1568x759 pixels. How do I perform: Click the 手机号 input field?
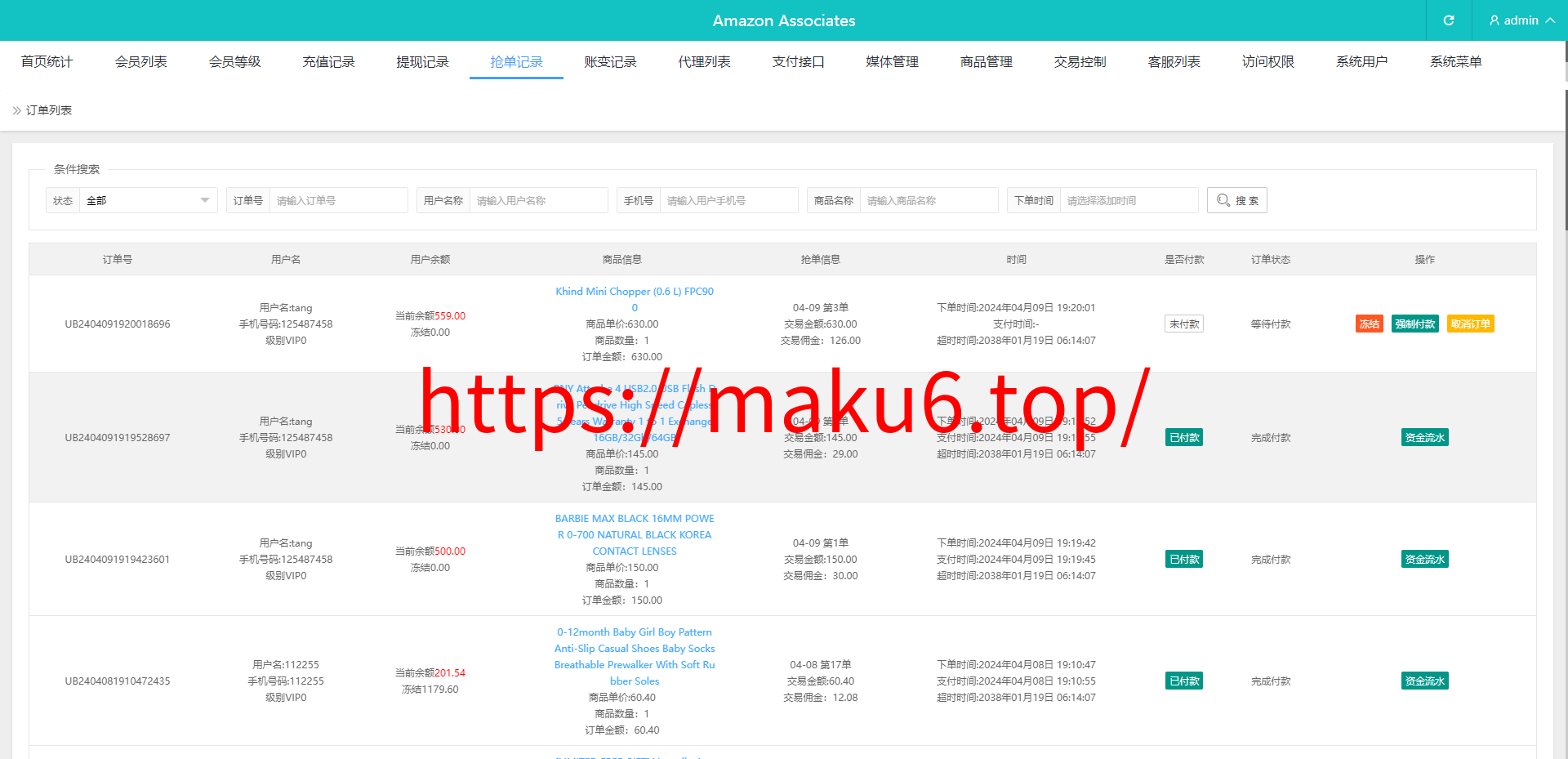pyautogui.click(x=728, y=200)
